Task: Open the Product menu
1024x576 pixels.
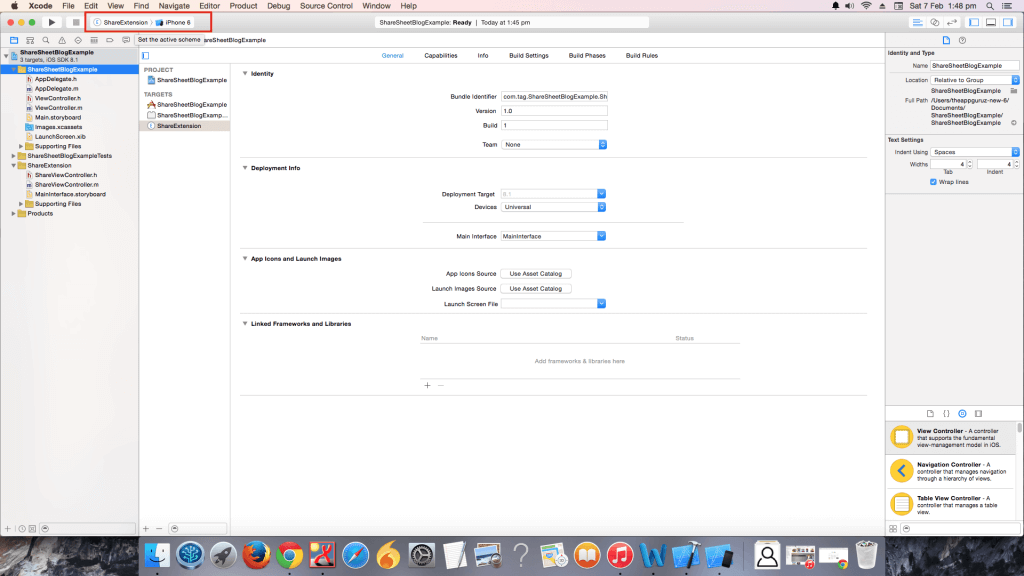Action: click(x=243, y=6)
